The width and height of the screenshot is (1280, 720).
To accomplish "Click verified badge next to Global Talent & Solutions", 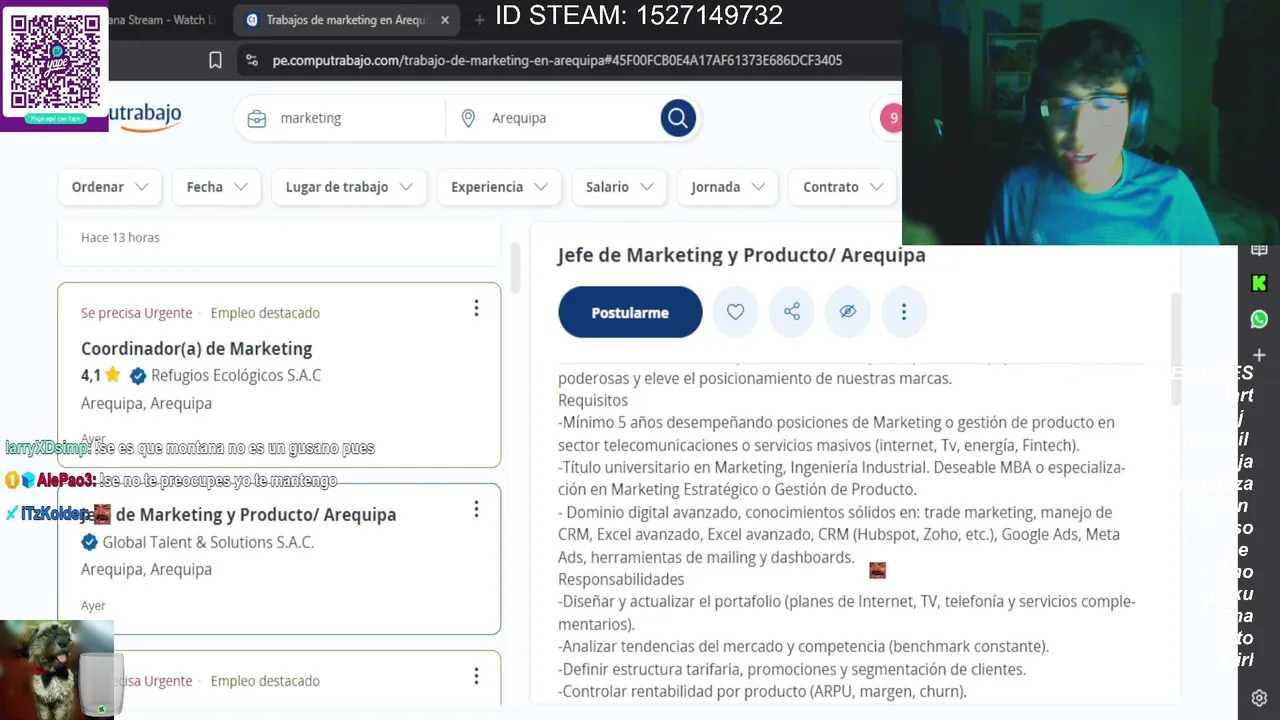I will tap(89, 542).
